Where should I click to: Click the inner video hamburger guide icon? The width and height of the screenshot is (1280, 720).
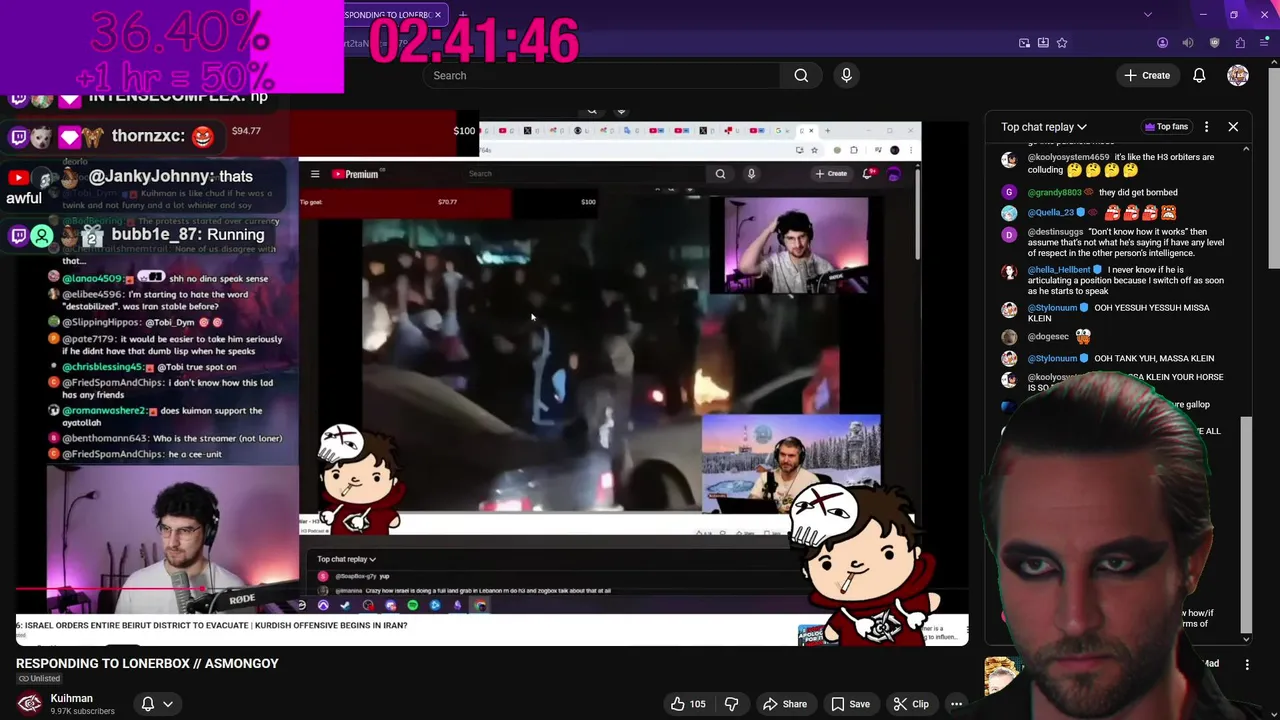coord(315,174)
